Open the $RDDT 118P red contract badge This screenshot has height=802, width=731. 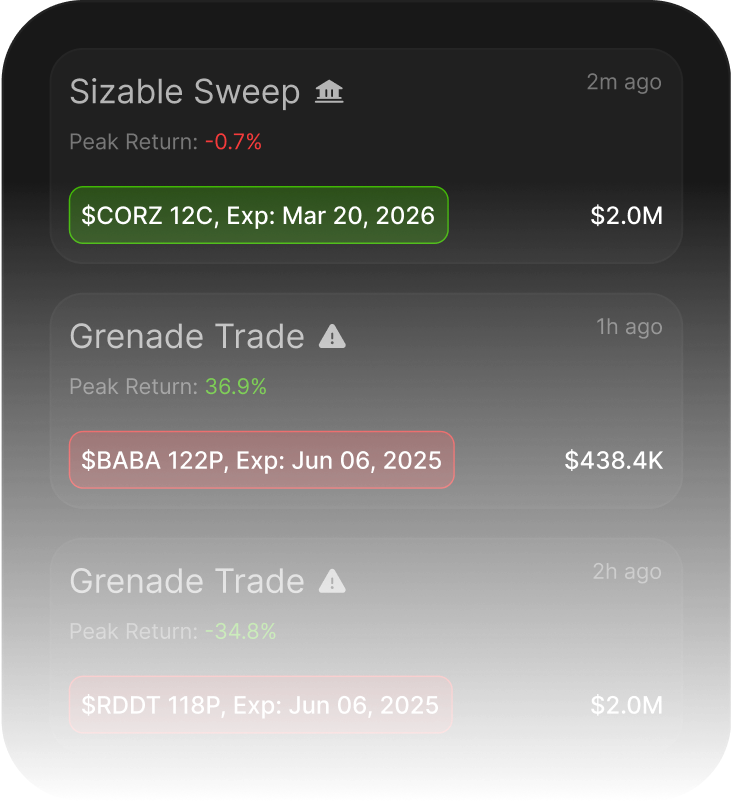(260, 705)
